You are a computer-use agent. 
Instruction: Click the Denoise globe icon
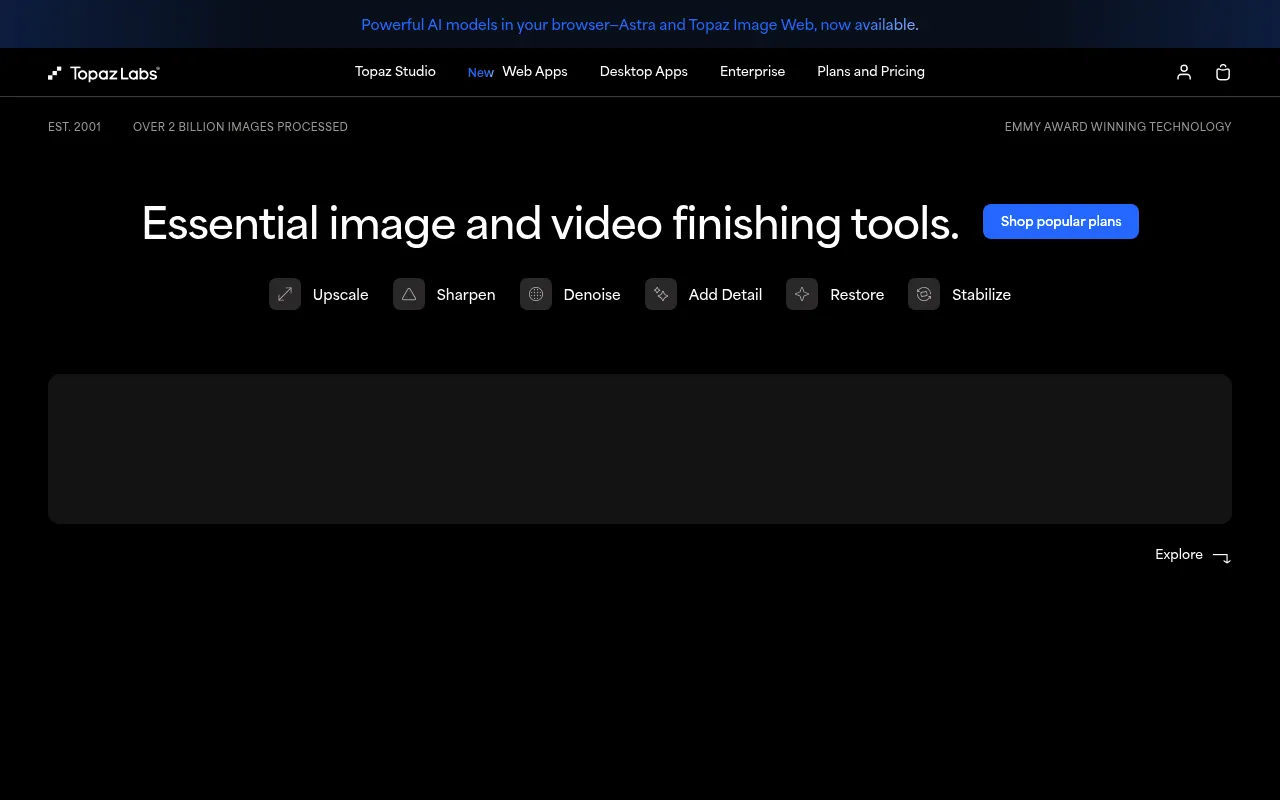pos(536,294)
